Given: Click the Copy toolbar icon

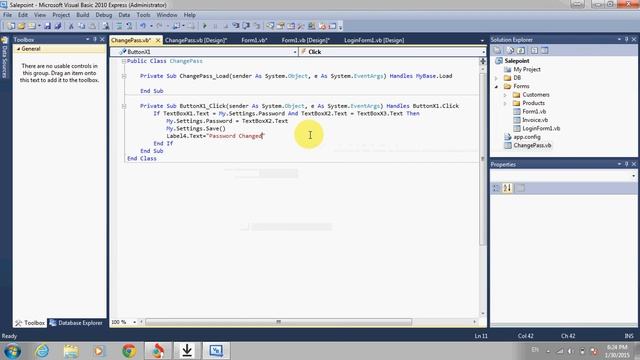Looking at the screenshot, I should pyautogui.click(x=82, y=26).
